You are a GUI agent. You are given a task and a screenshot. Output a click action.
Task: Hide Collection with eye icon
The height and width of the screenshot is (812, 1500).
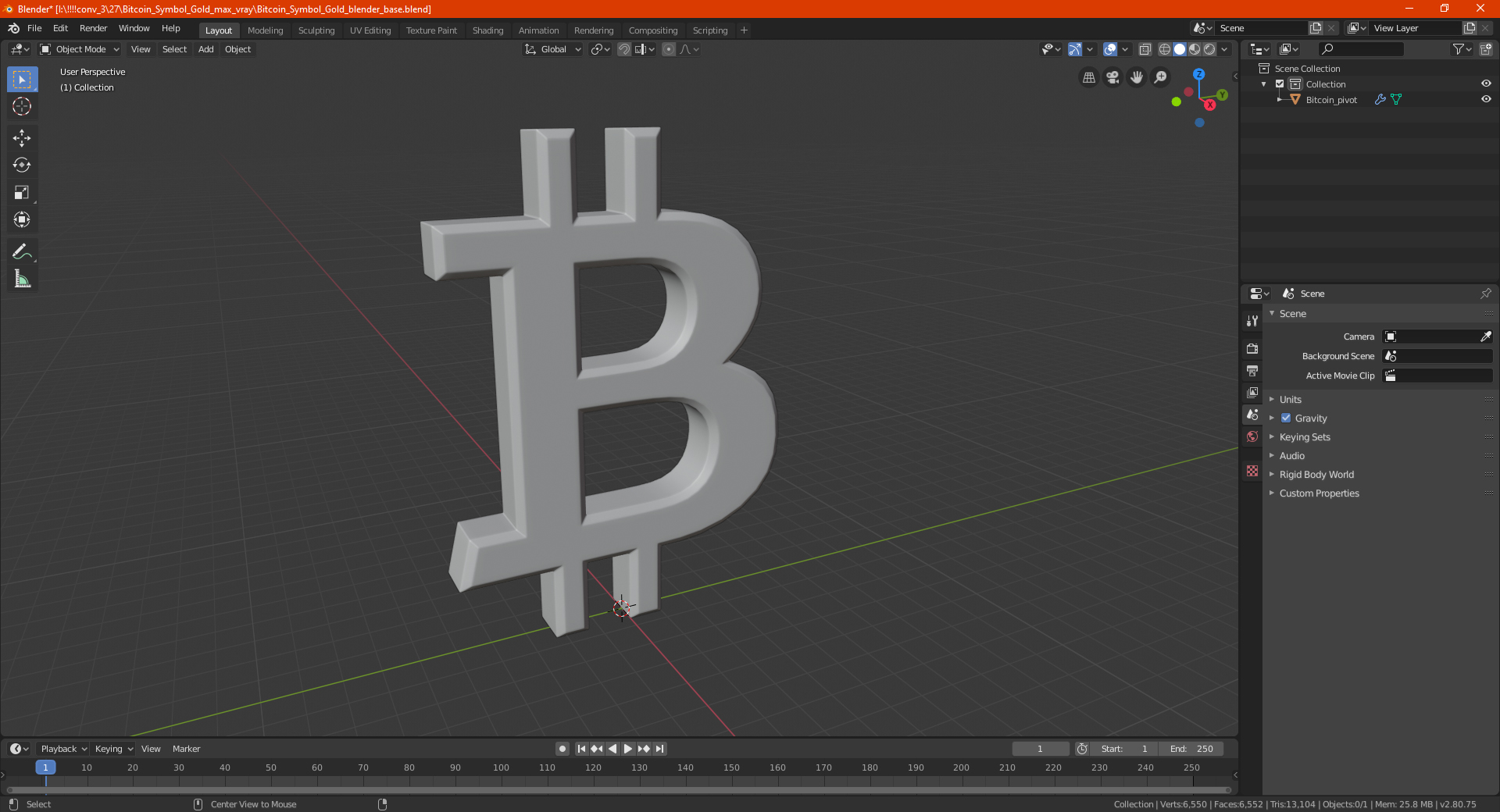1486,84
